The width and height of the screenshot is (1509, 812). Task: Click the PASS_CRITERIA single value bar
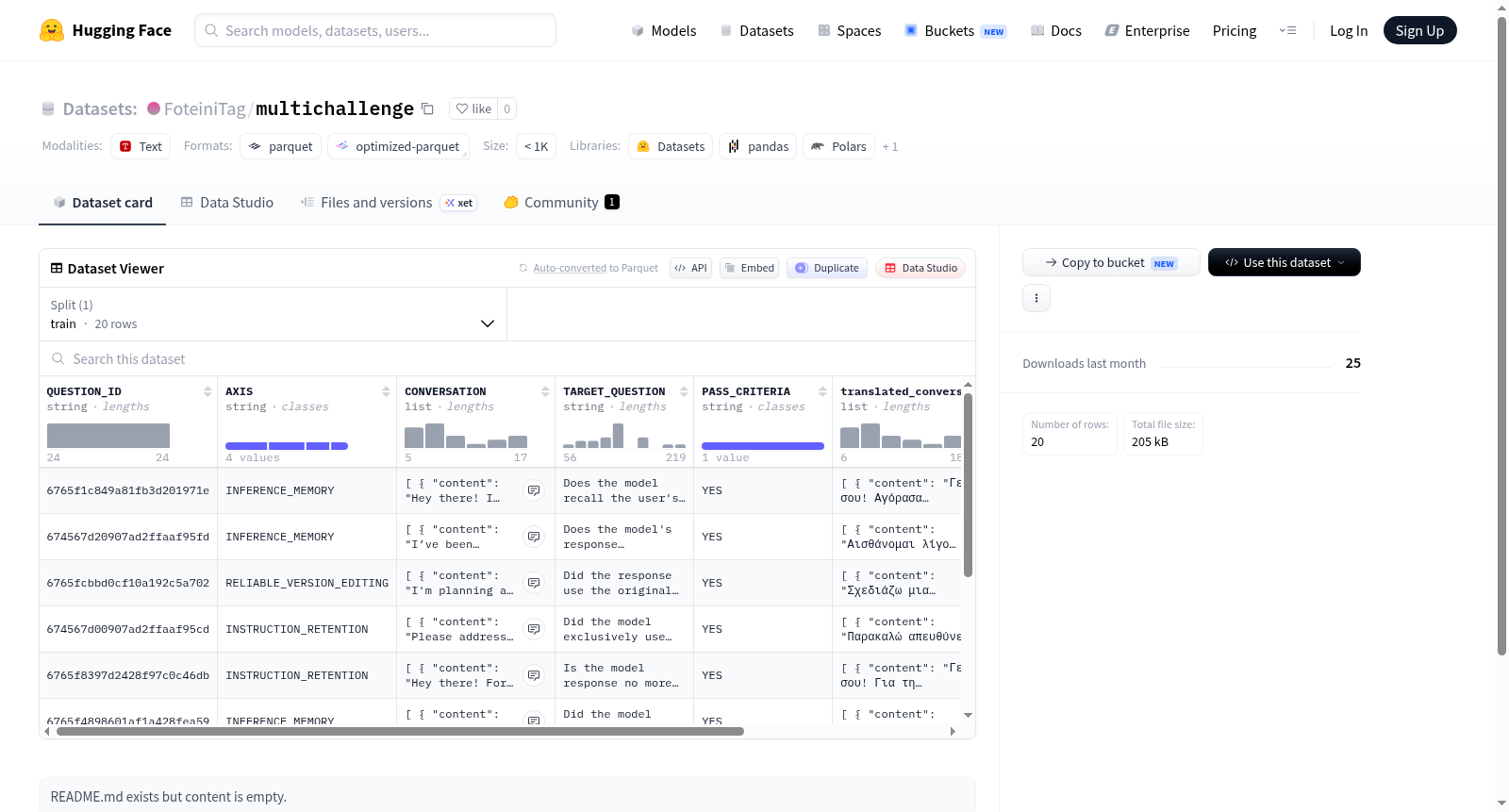click(763, 446)
